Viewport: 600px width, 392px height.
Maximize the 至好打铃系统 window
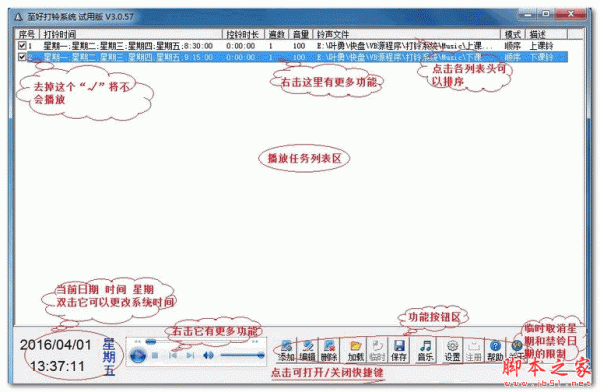[545, 15]
